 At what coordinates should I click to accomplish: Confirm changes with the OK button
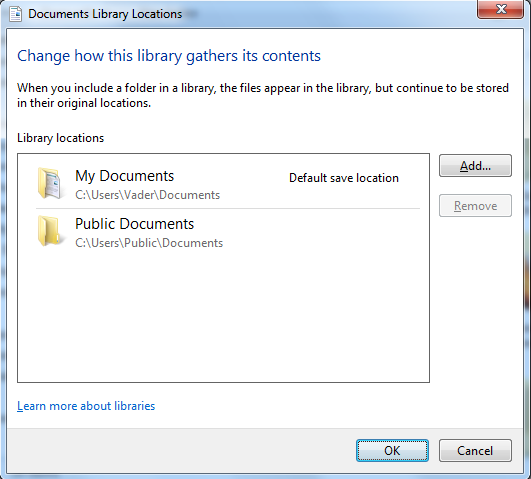392,451
